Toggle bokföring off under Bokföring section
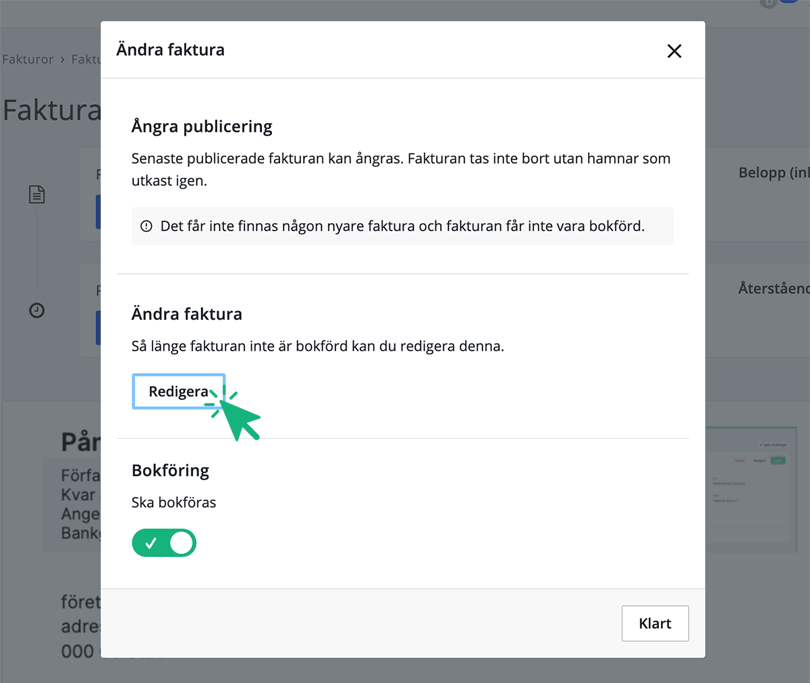Viewport: 810px width, 683px height. pyautogui.click(x=164, y=542)
